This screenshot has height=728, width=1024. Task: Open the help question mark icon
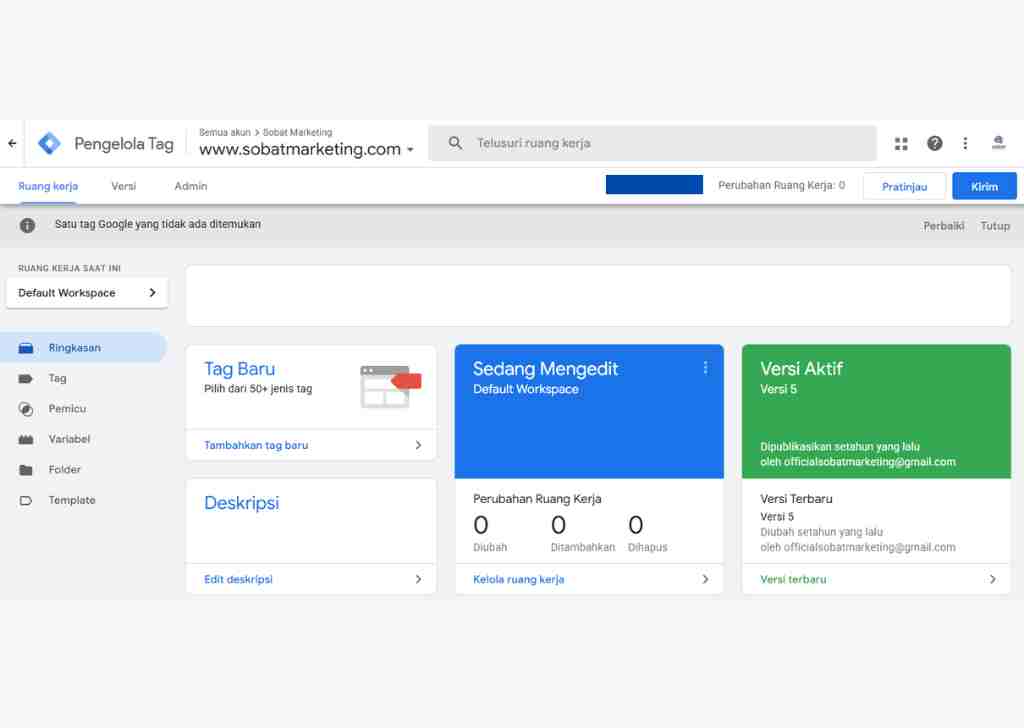pyautogui.click(x=935, y=143)
